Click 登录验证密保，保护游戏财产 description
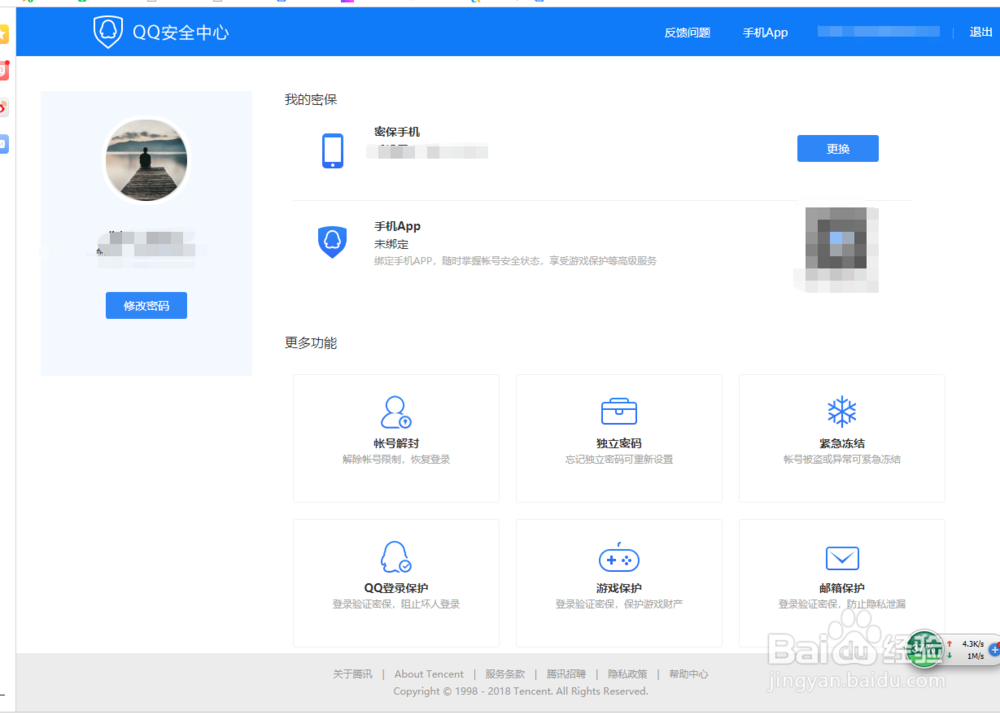1000x715 pixels. [619, 604]
